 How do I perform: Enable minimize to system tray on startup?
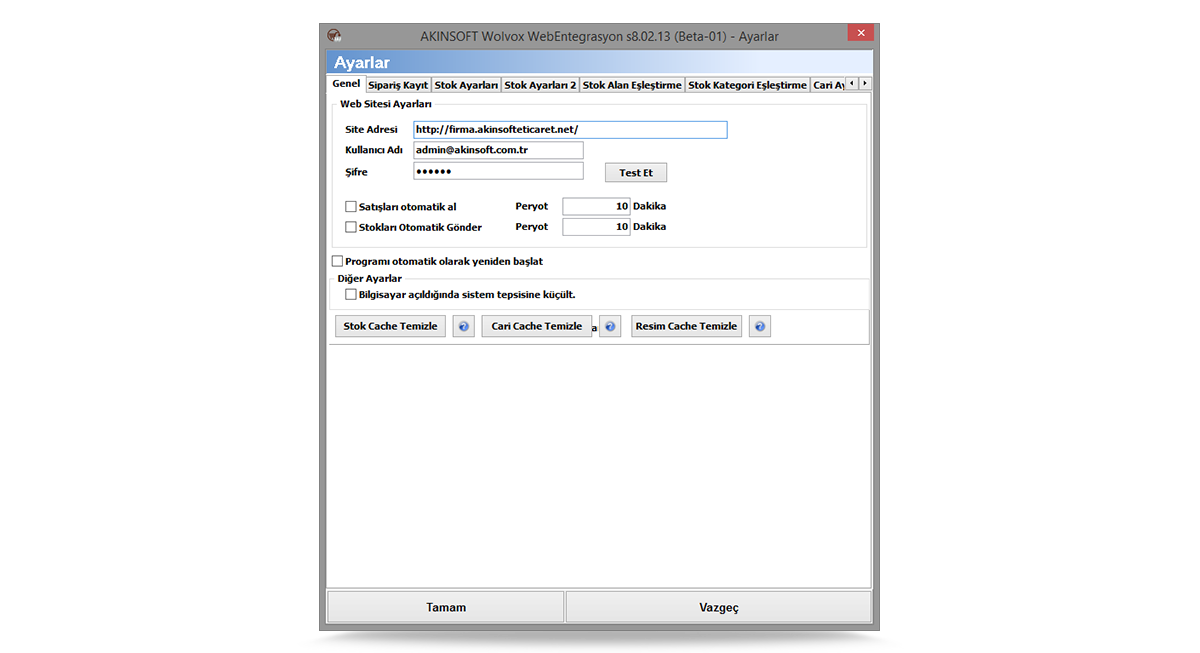pyautogui.click(x=351, y=295)
